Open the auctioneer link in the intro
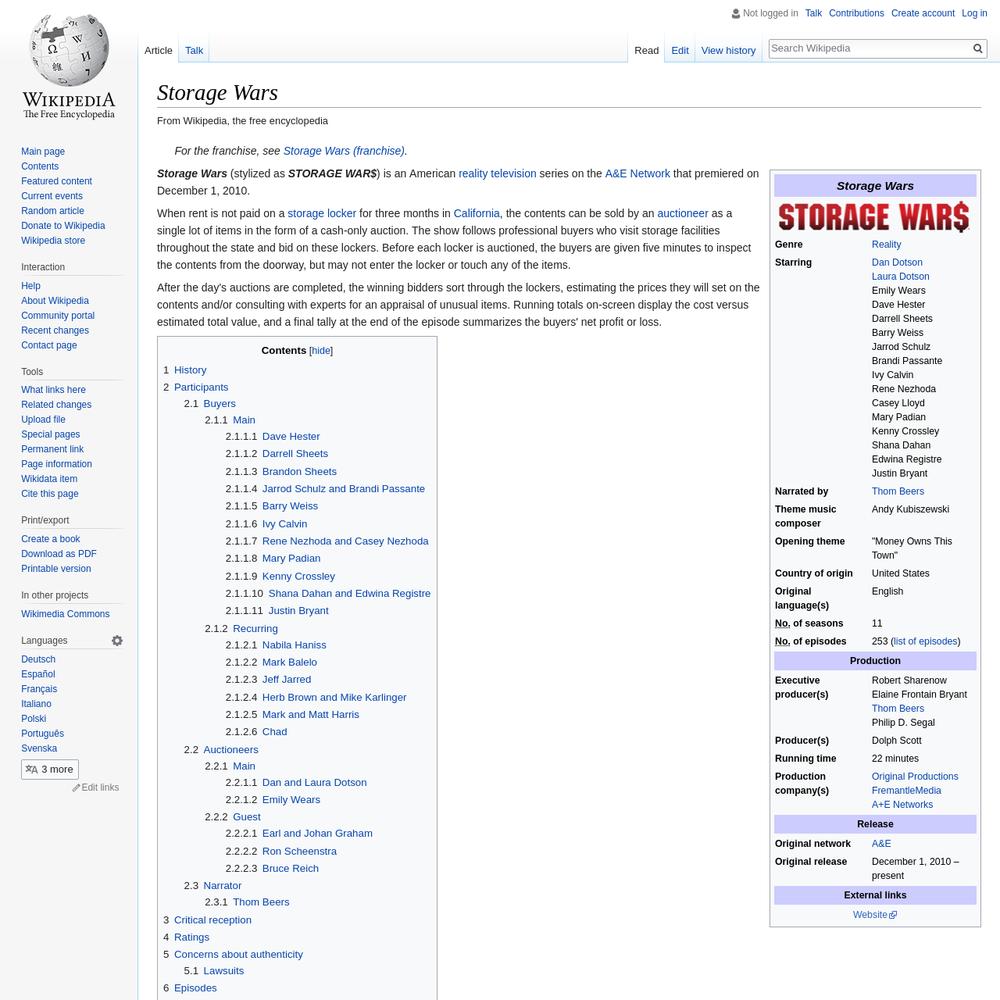The height and width of the screenshot is (1000, 1000). (x=682, y=213)
